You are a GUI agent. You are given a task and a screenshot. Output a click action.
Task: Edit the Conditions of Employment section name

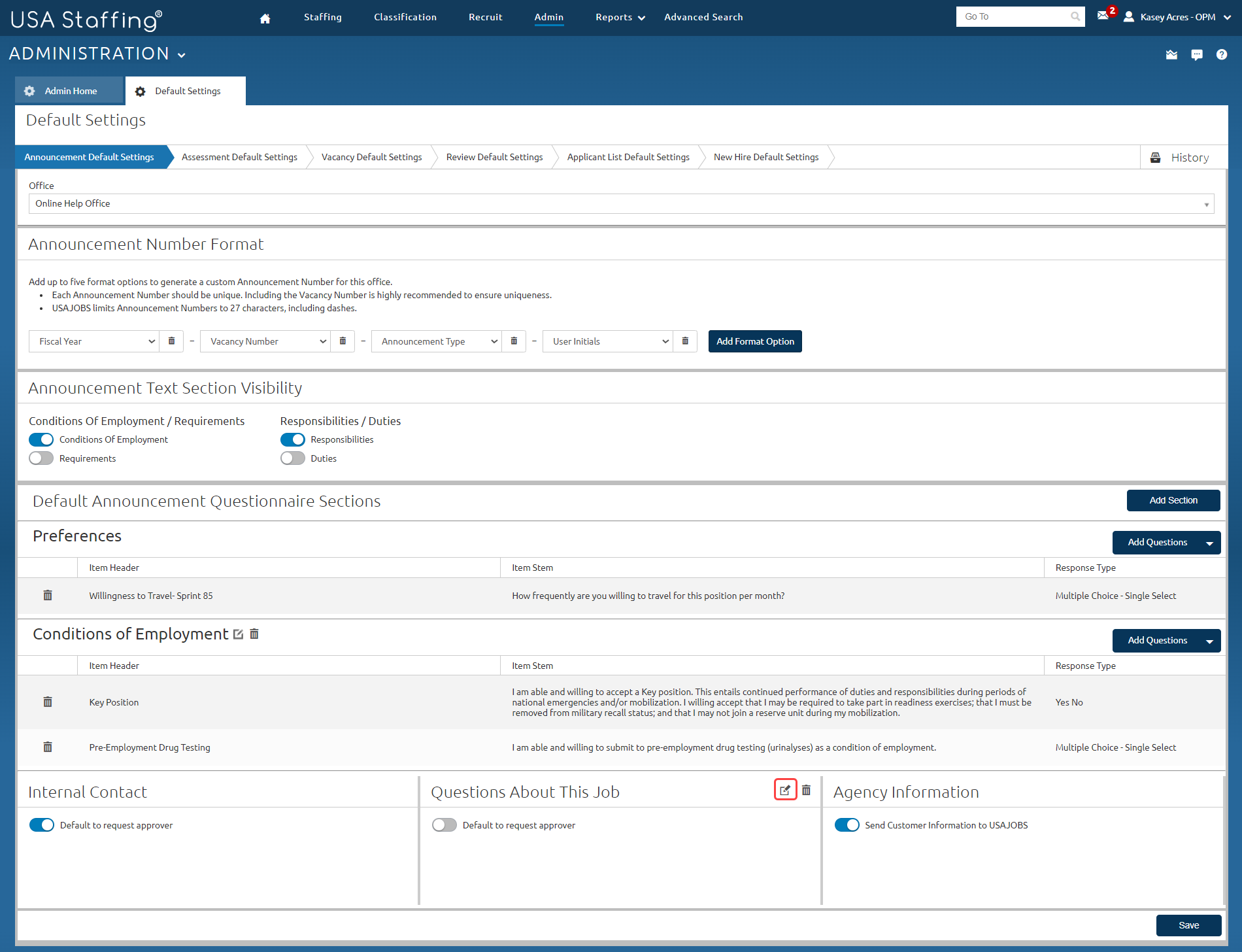(239, 634)
